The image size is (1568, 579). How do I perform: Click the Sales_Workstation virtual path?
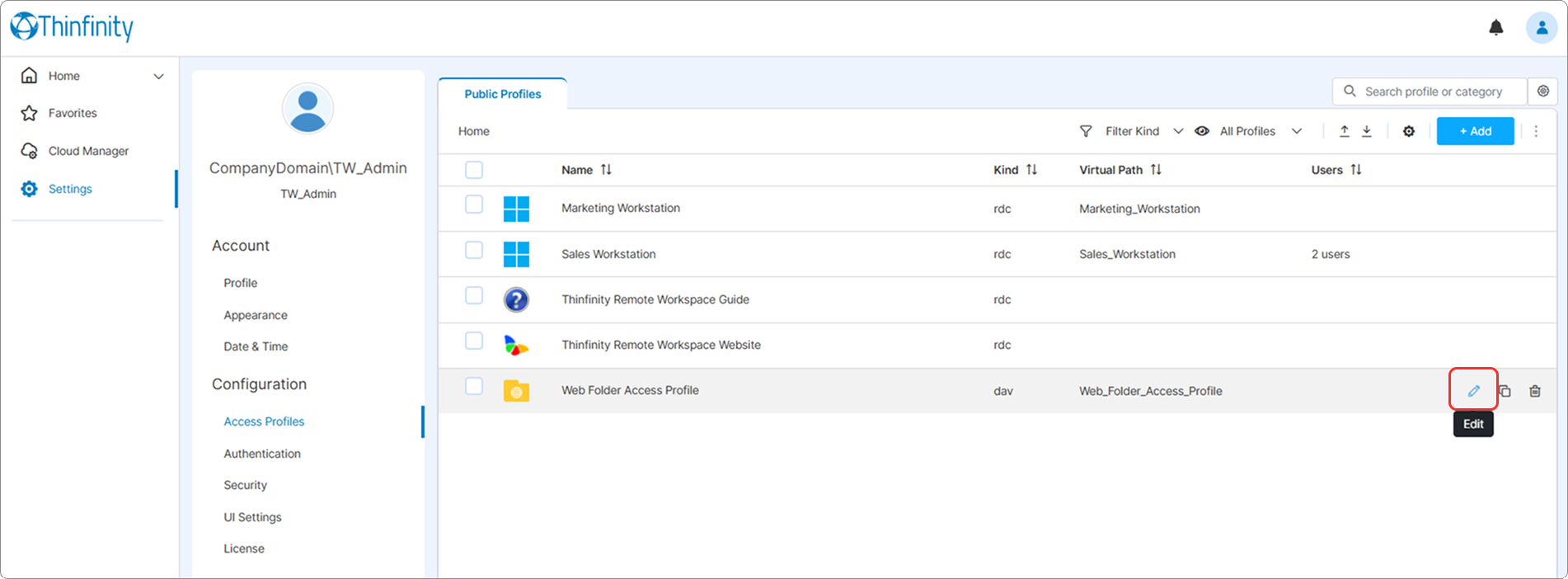1127,254
